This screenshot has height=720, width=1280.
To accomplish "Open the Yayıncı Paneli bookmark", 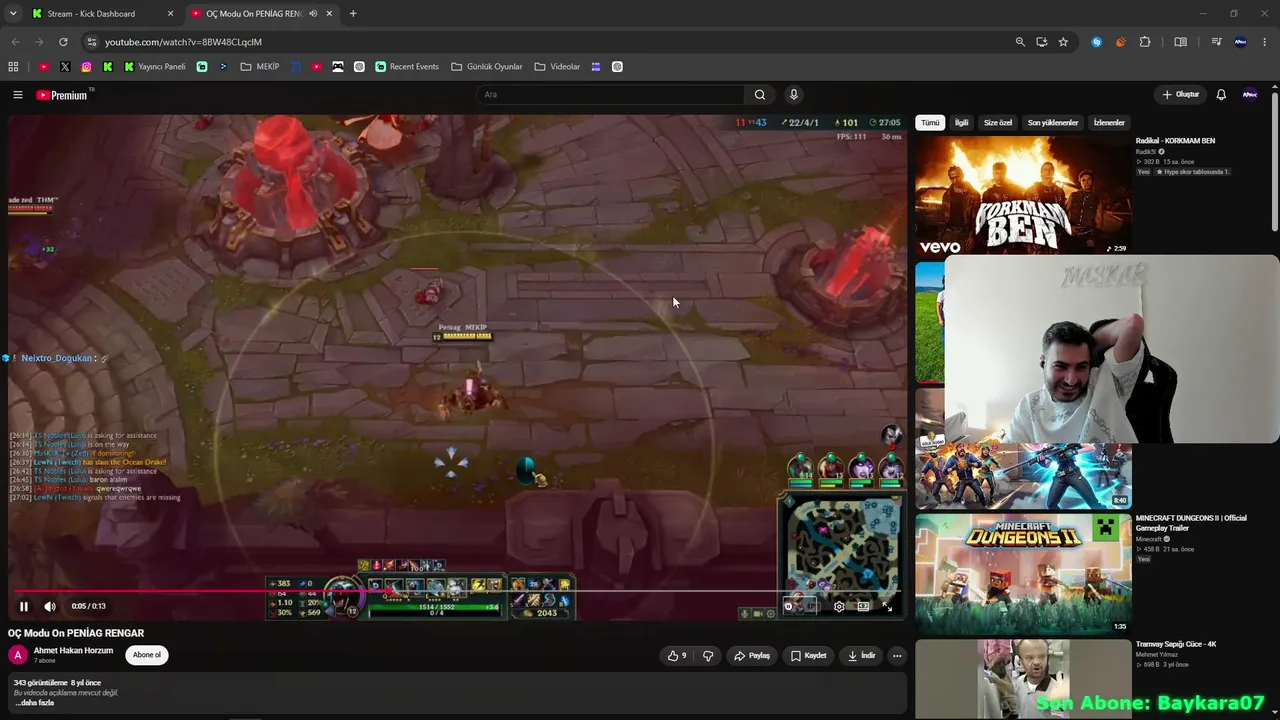I will click(155, 67).
